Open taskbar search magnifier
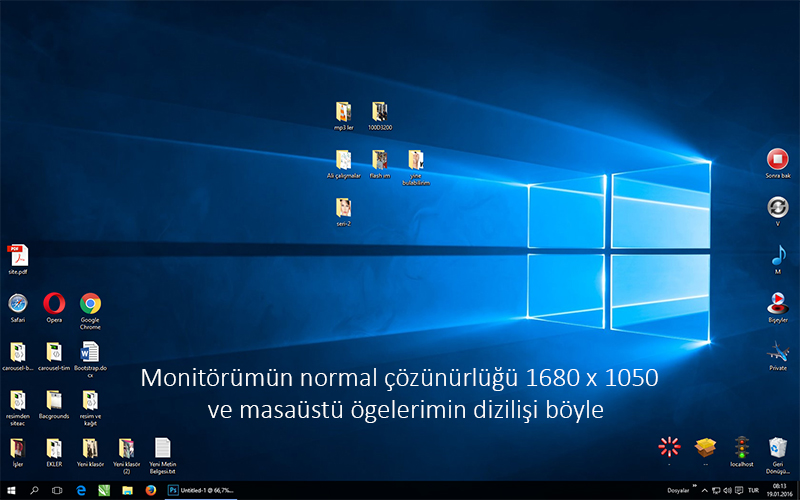 pyautogui.click(x=34, y=490)
